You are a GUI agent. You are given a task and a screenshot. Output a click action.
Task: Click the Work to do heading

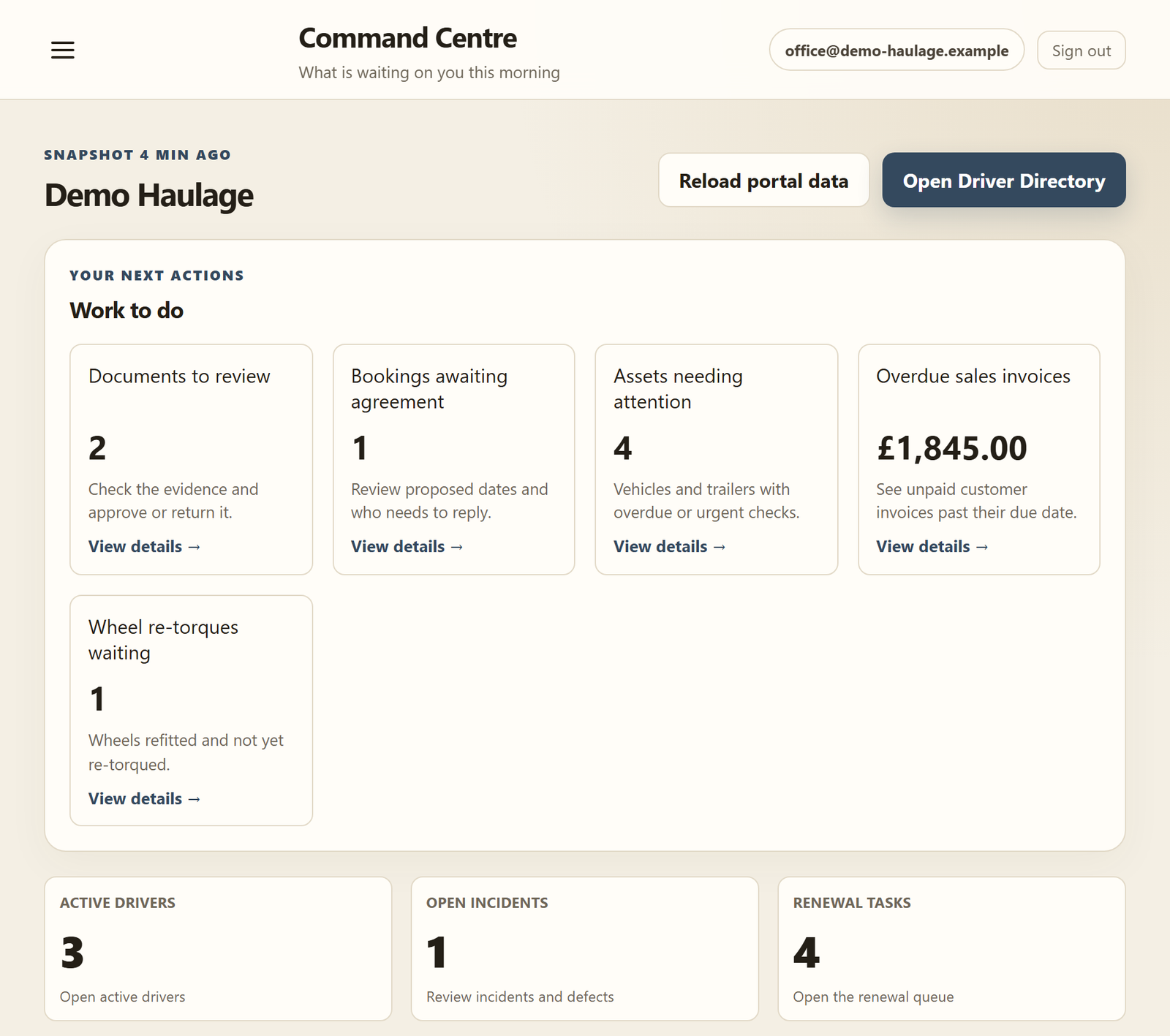click(x=127, y=311)
